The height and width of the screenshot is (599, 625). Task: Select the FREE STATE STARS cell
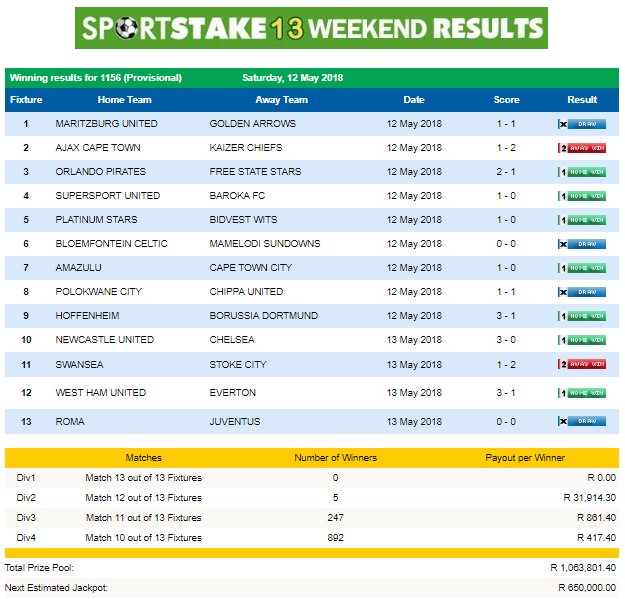256,172
